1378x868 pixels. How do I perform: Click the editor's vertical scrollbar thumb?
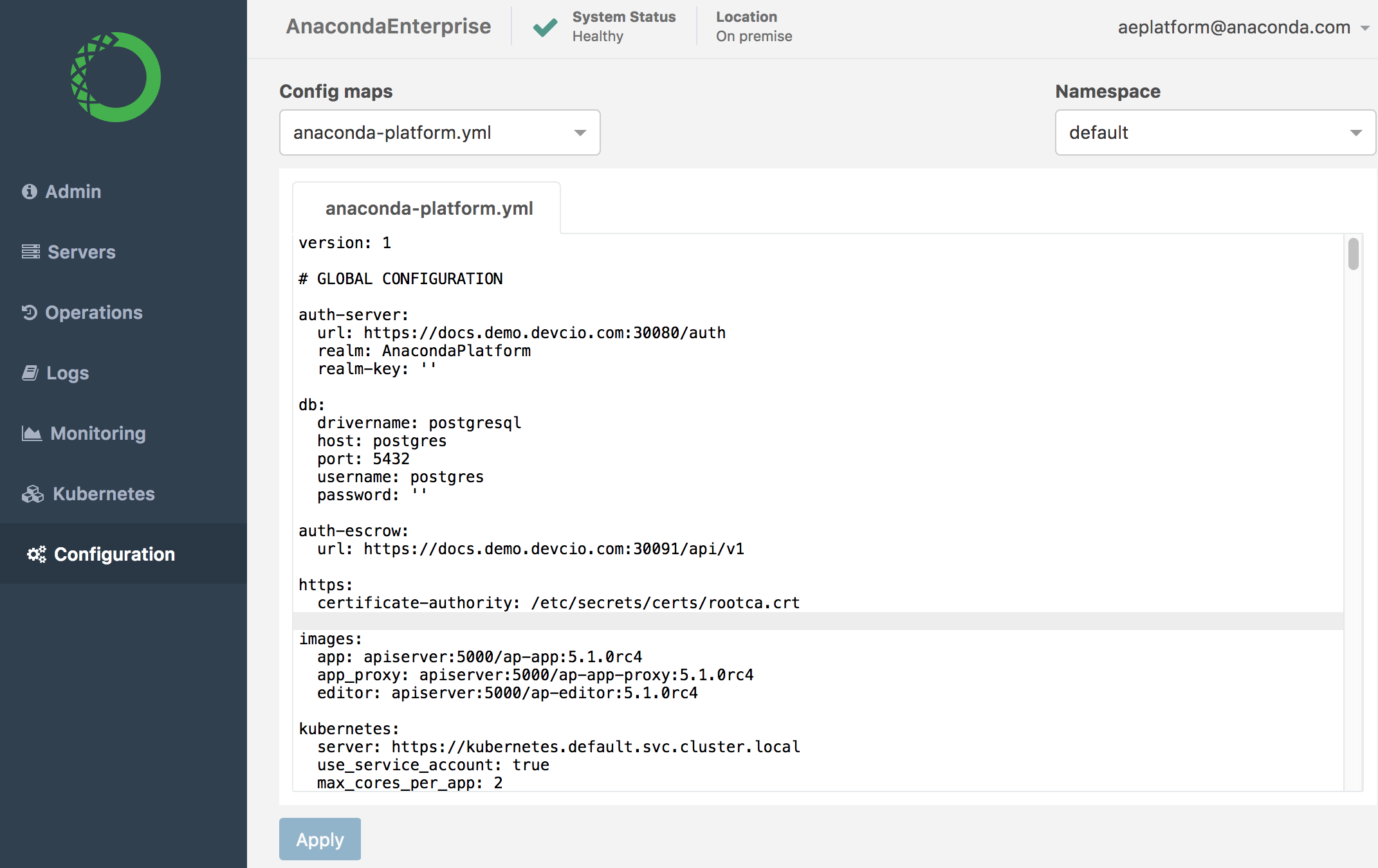click(1354, 254)
